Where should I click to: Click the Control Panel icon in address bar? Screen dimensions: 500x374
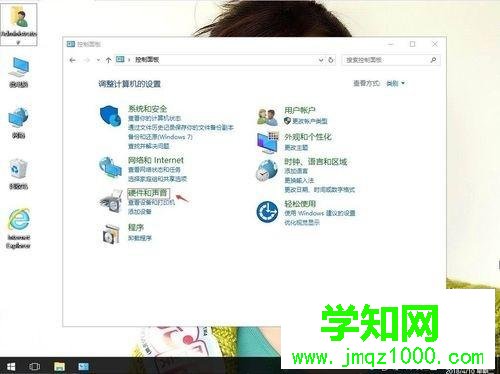pos(120,60)
